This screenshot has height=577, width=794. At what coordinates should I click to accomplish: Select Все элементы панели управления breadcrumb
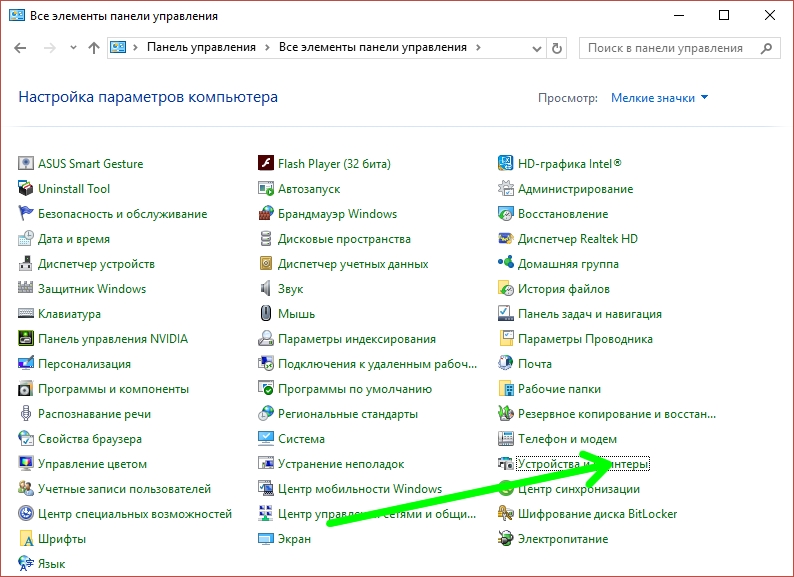[373, 48]
